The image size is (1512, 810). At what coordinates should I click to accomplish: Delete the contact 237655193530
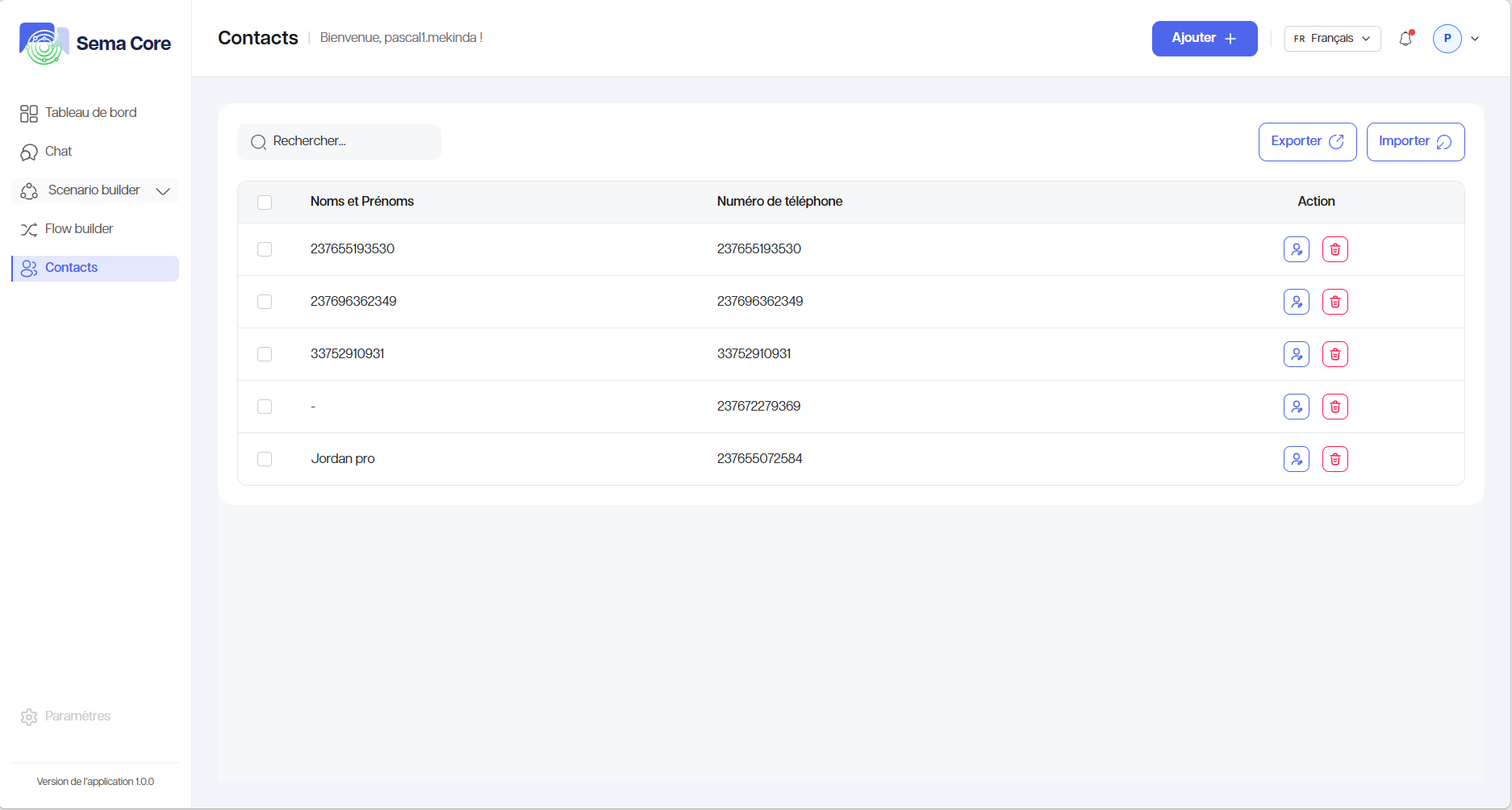coord(1334,249)
